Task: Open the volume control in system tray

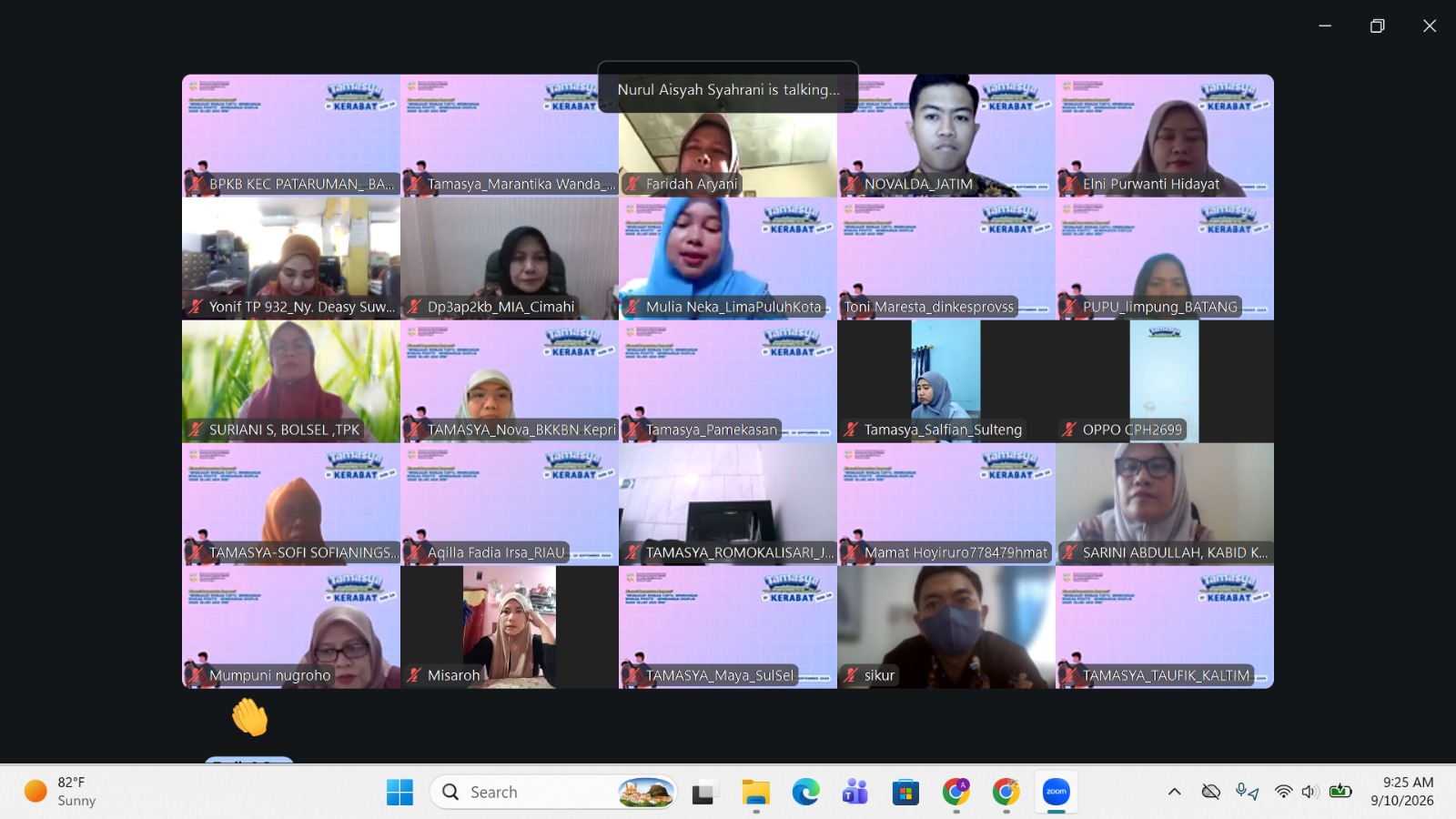Action: pos(1310,792)
